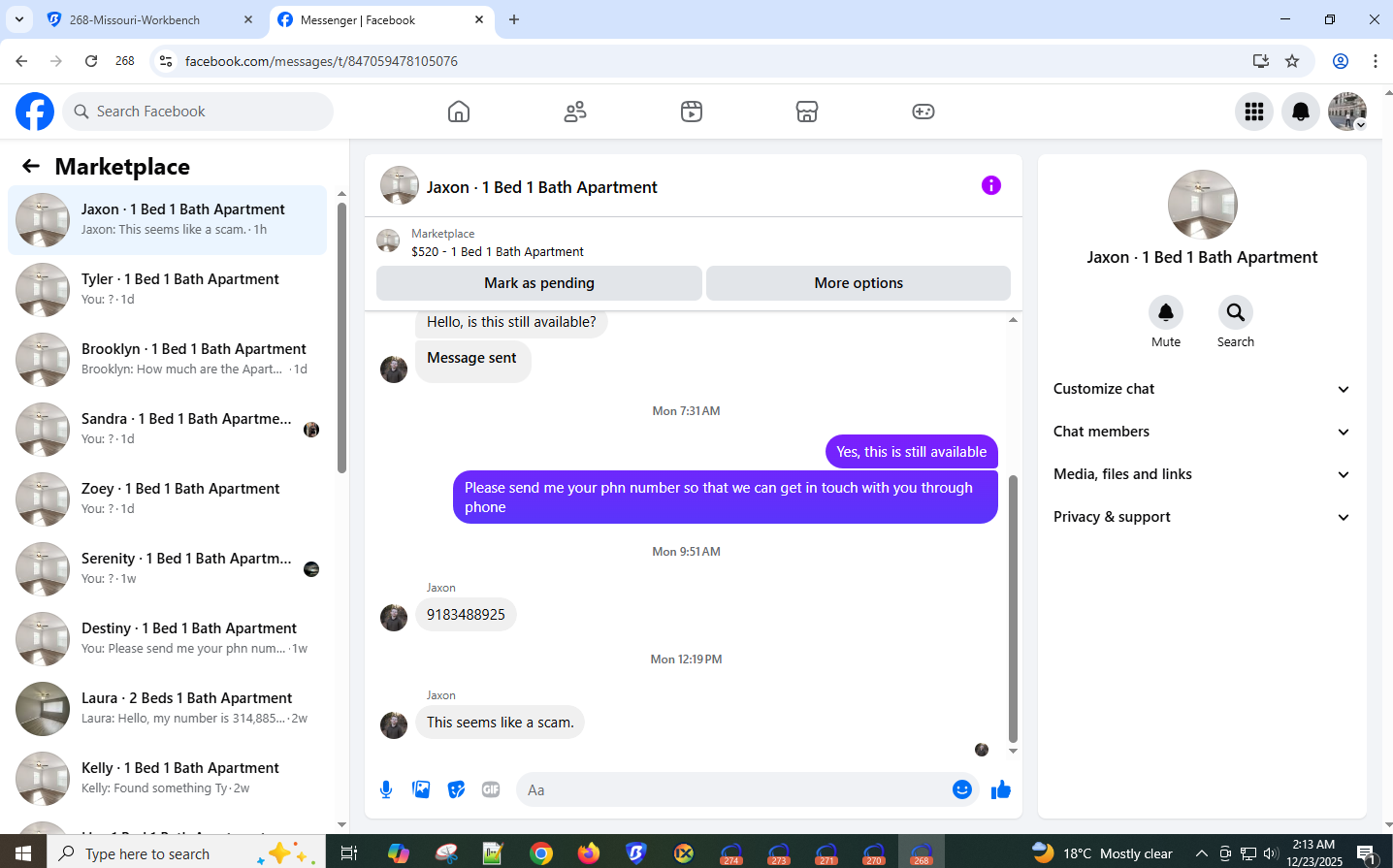Click the voice clip microphone icon
Screen dimensions: 1393x868
(386, 789)
